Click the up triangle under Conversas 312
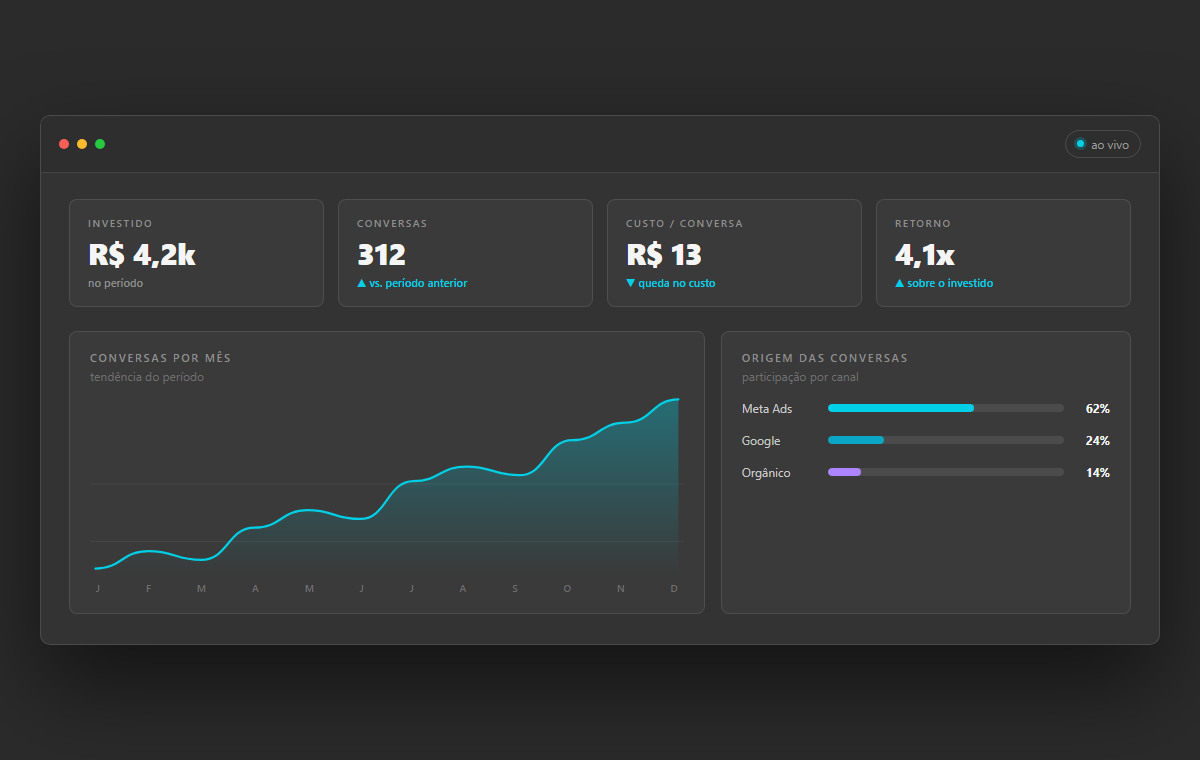 (x=362, y=283)
